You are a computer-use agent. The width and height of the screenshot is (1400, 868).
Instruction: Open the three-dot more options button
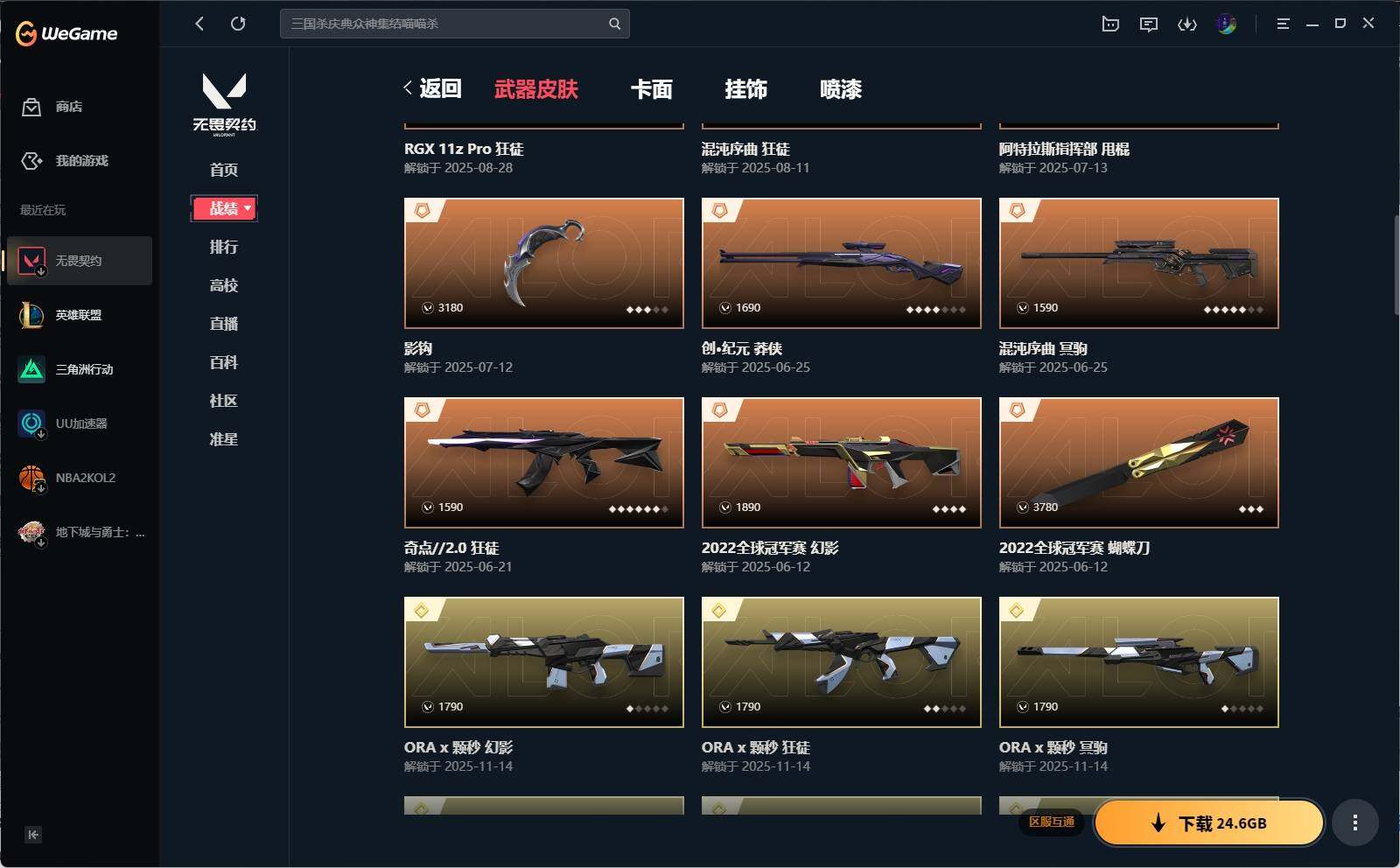(x=1354, y=822)
